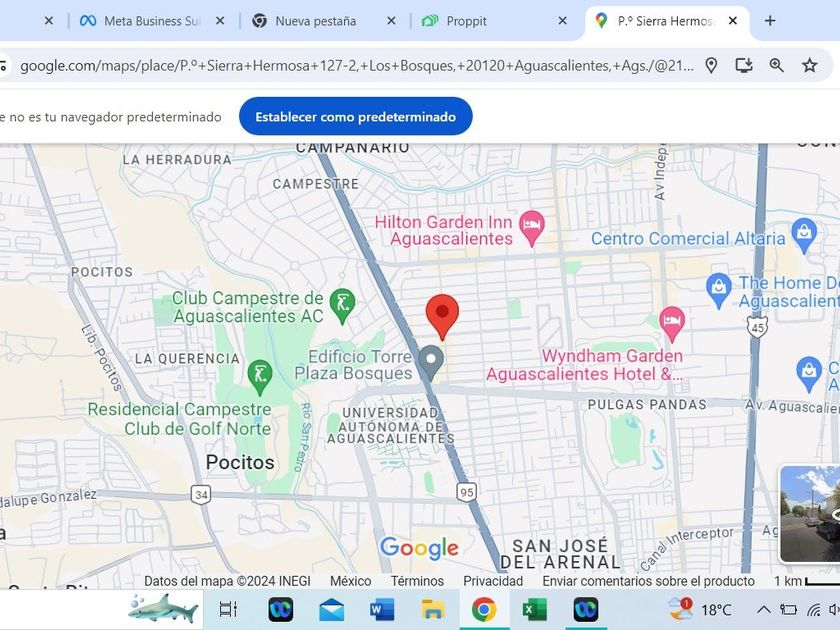Click the Términos link
Image resolution: width=840 pixels, height=630 pixels.
(417, 581)
